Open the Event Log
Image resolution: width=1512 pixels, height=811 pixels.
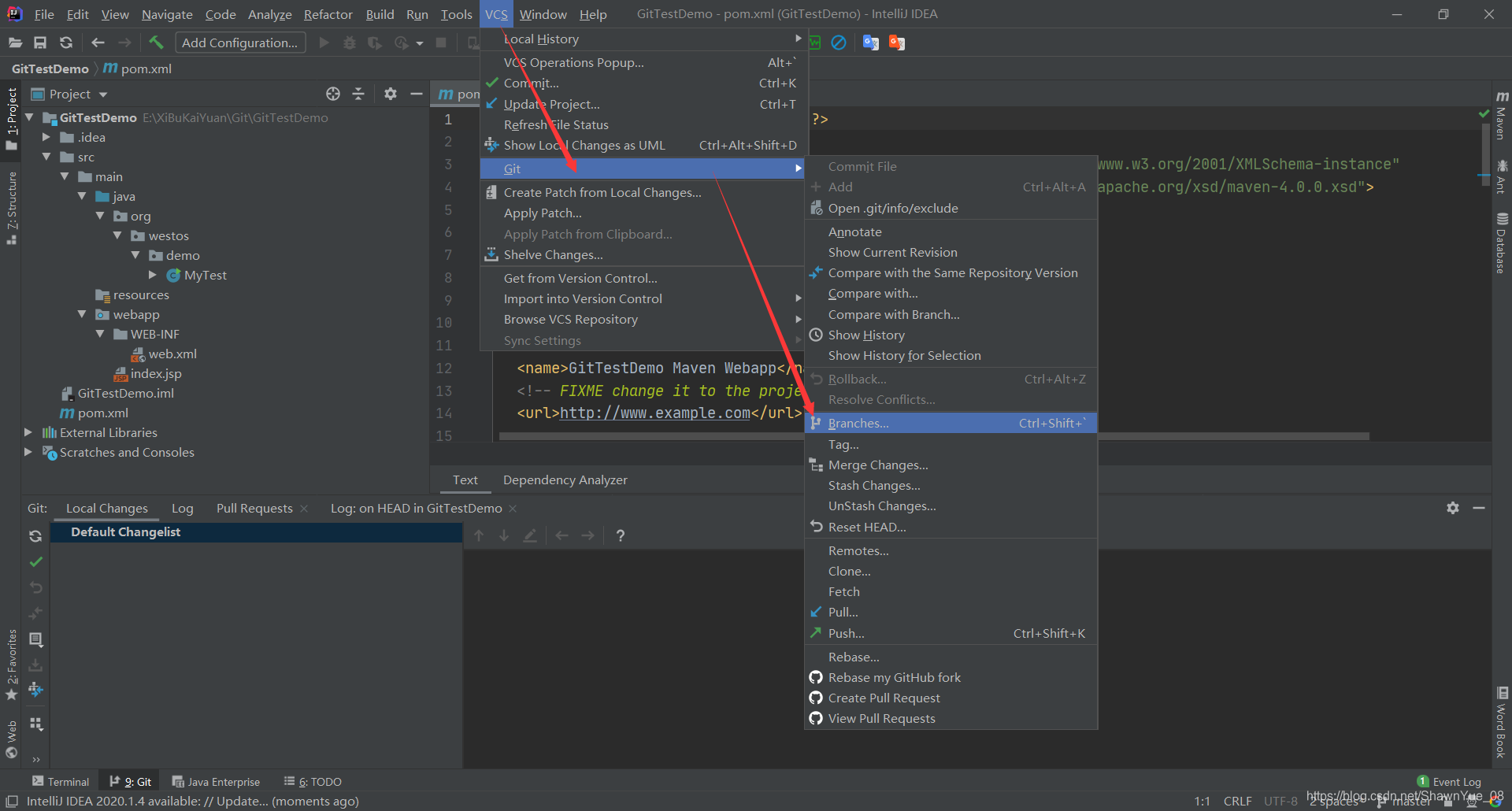pyautogui.click(x=1449, y=782)
